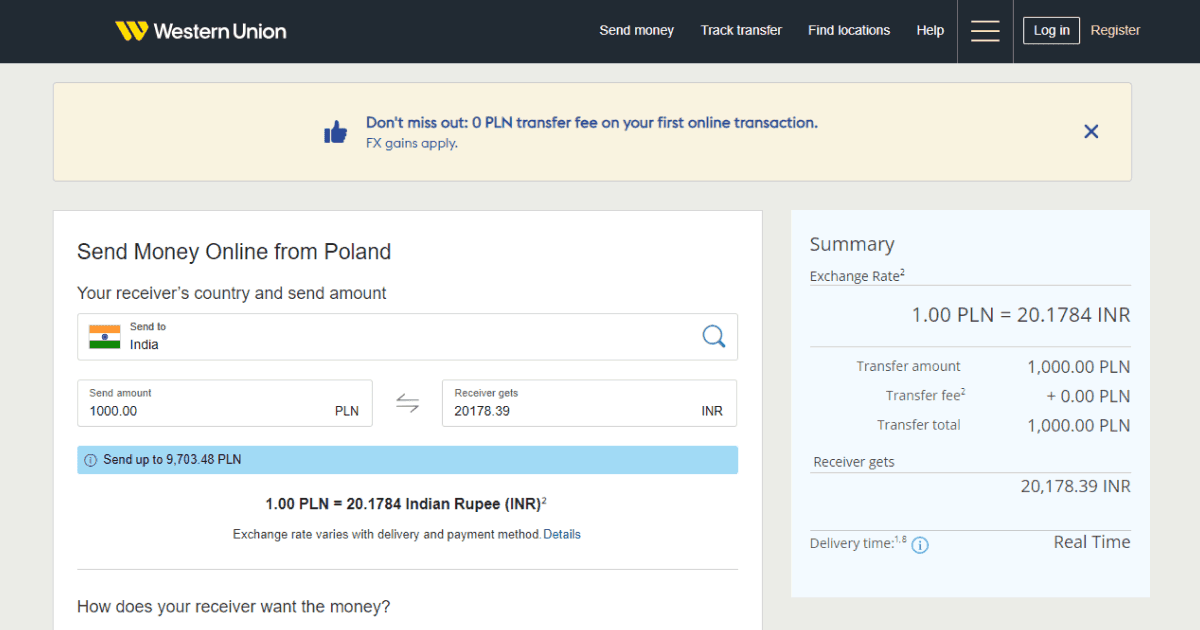The image size is (1200, 630).
Task: Click the Transfer amount label
Action: pos(908,366)
